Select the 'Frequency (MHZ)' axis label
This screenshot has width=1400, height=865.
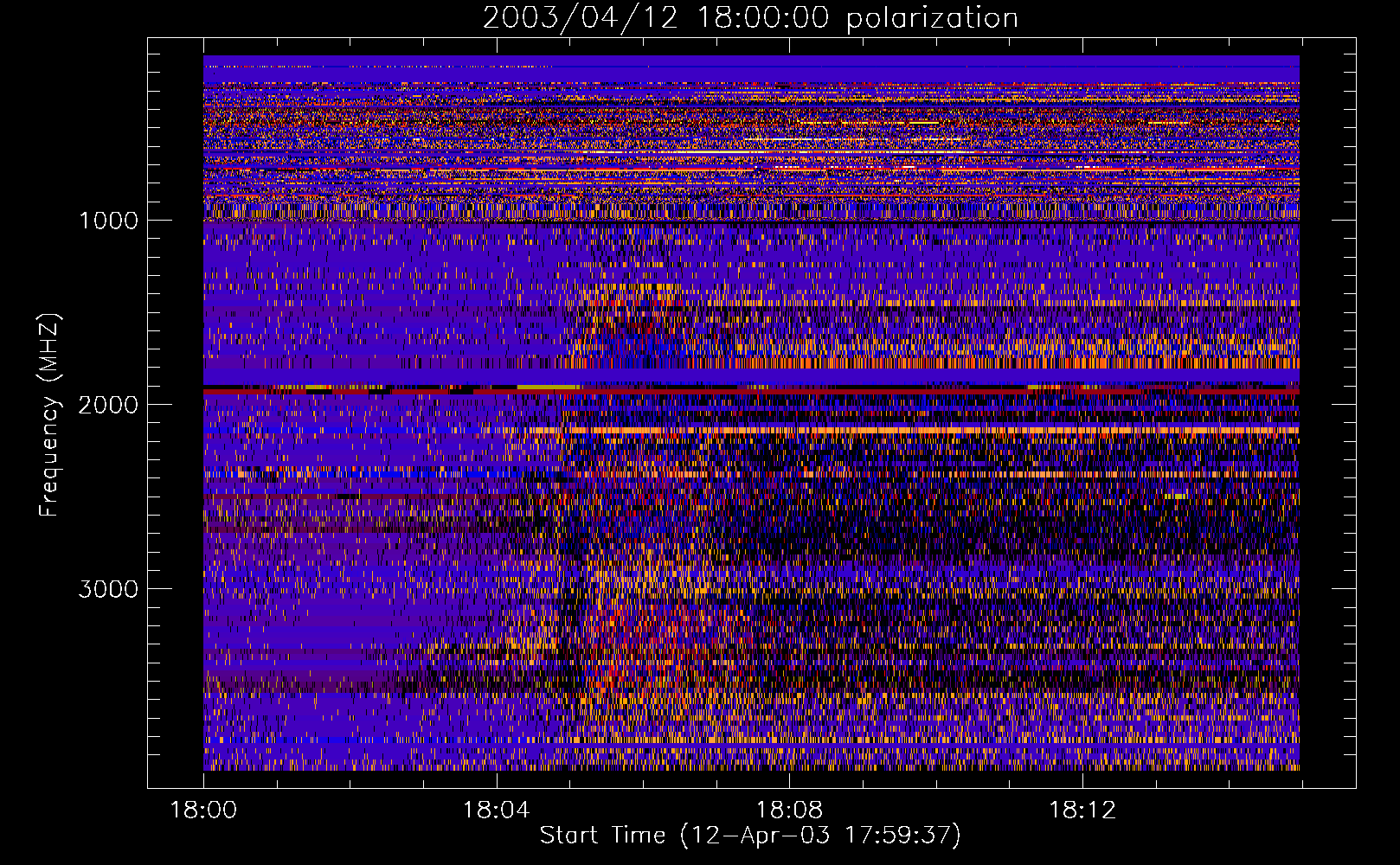tap(48, 415)
